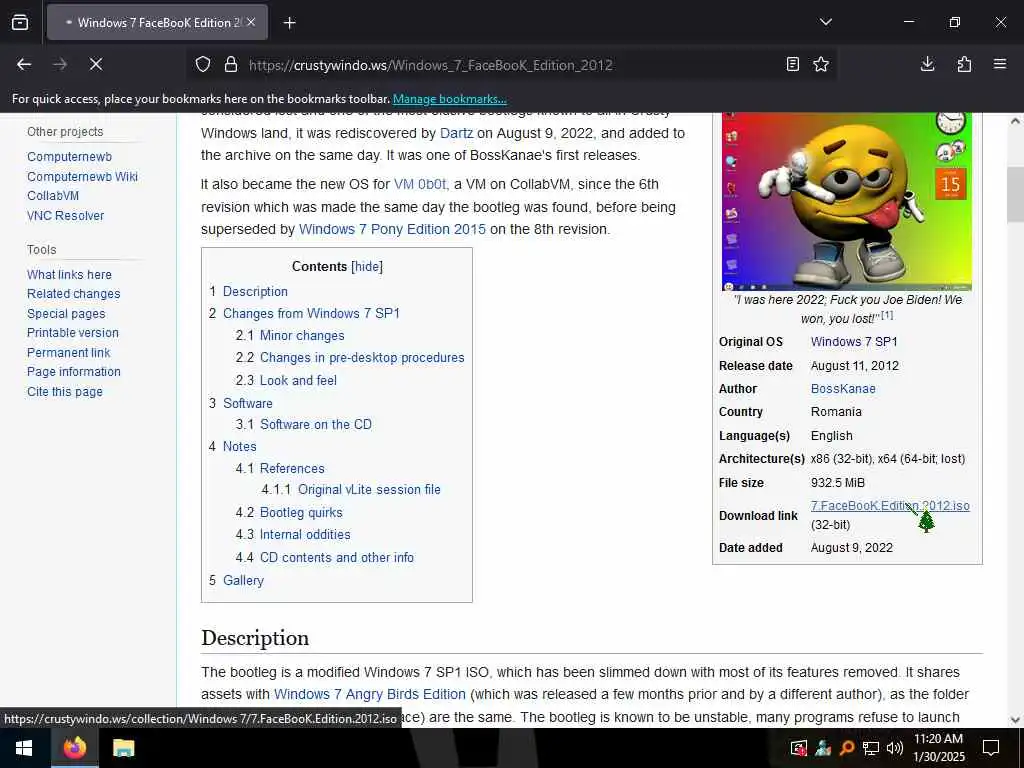Jump to 4.1 References

point(280,468)
